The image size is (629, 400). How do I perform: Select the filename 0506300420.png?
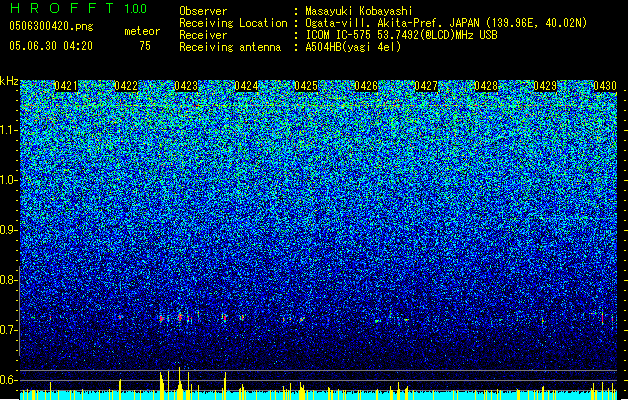click(51, 26)
